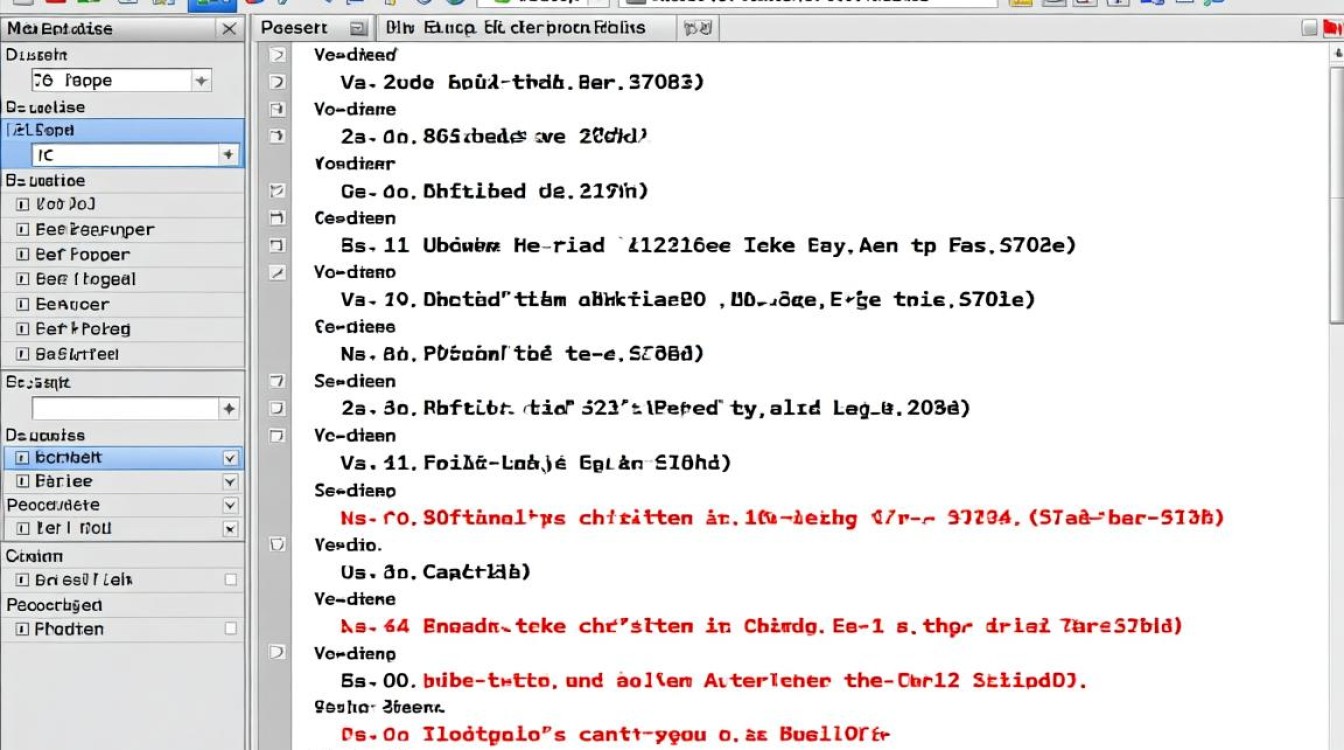Screen dimensions: 1344x750
Task: Enable the empty checkbox beside Phodten
Action: [231, 629]
